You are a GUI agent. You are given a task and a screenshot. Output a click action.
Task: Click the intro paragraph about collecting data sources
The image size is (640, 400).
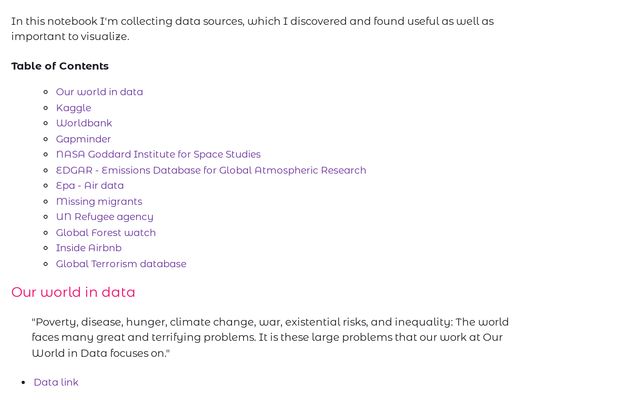coord(252,28)
